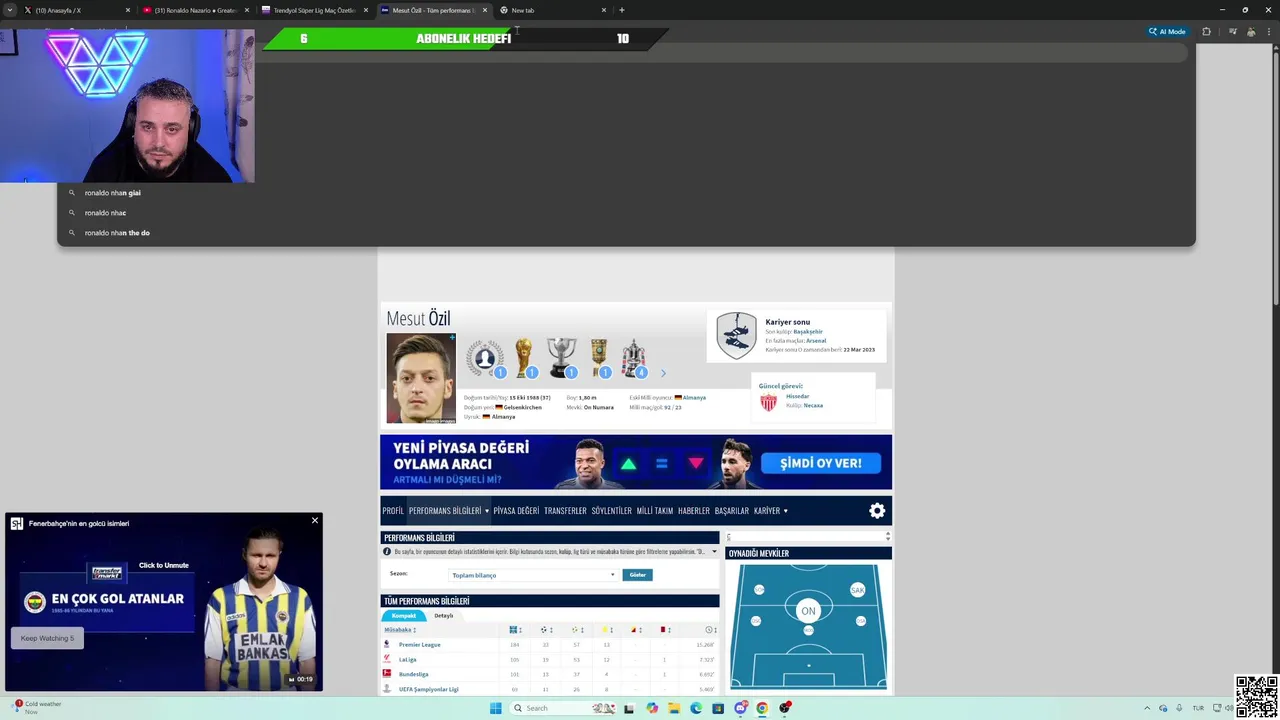Open the transfermarkt settings gear icon
Screen dimensions: 1280x720
click(x=877, y=511)
